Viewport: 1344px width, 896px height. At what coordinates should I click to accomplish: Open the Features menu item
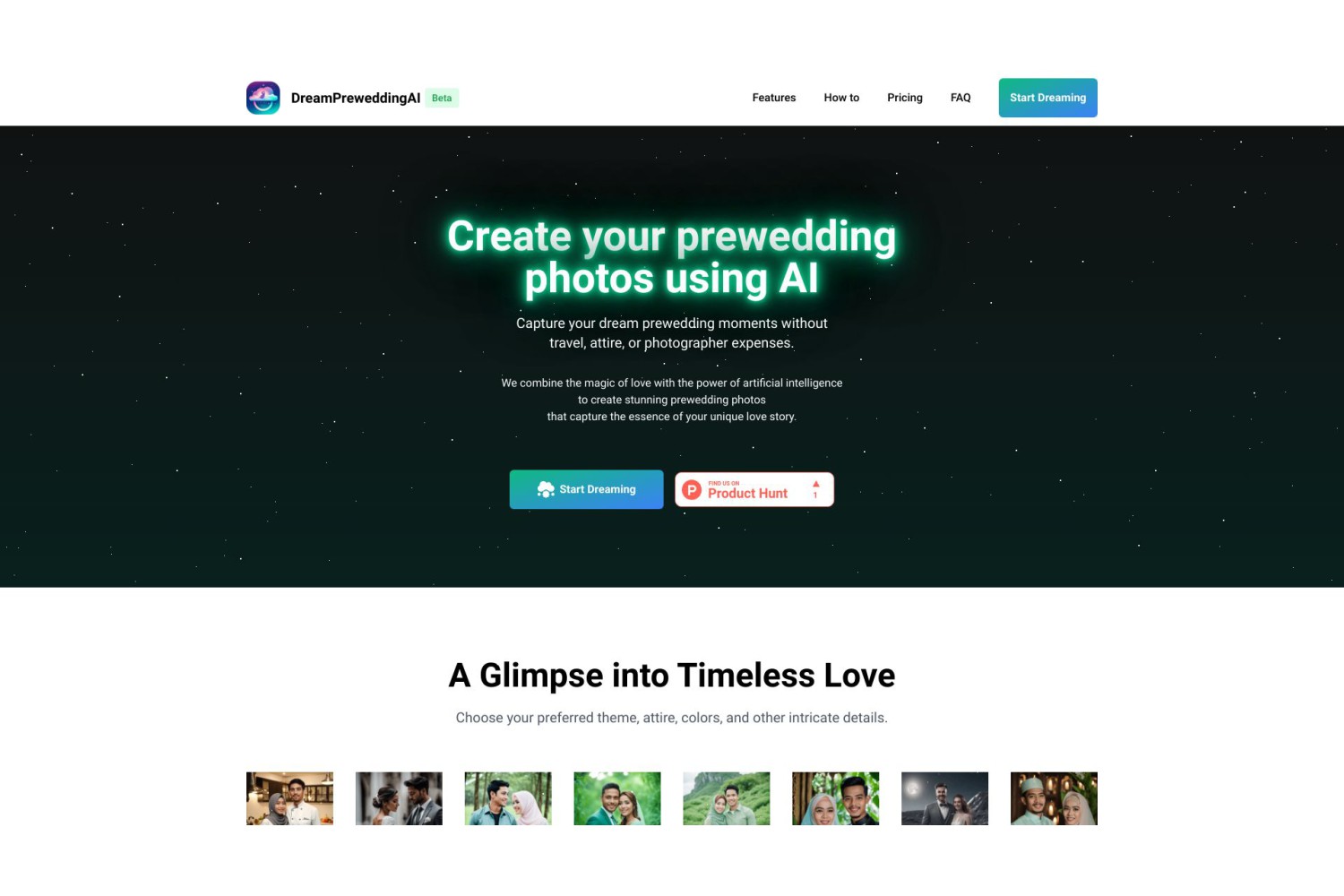click(774, 98)
